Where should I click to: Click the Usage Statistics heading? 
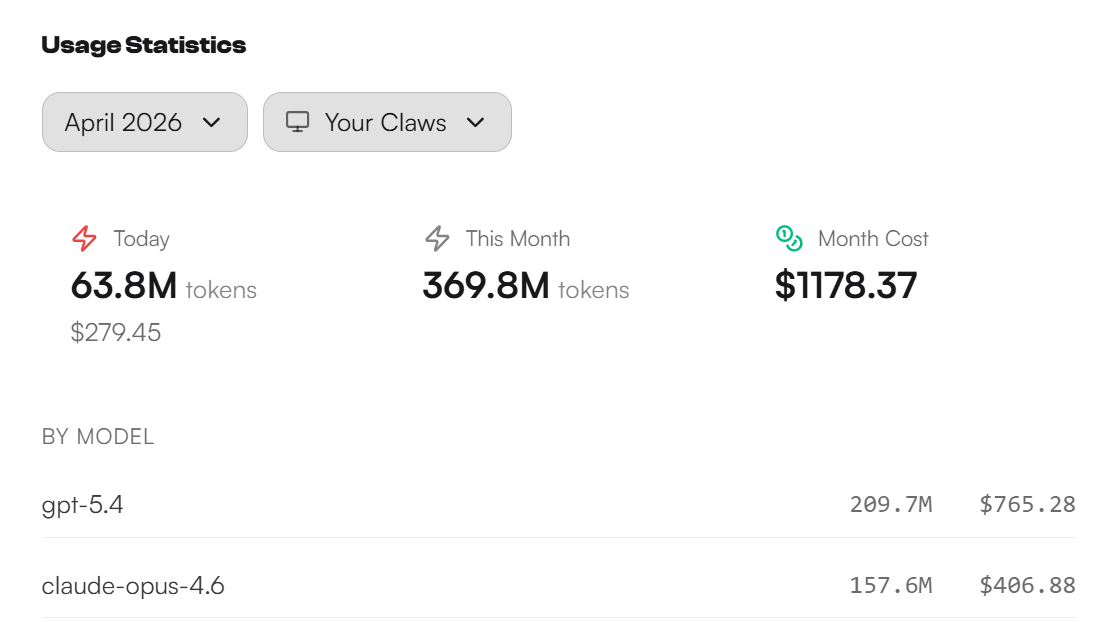tap(143, 45)
